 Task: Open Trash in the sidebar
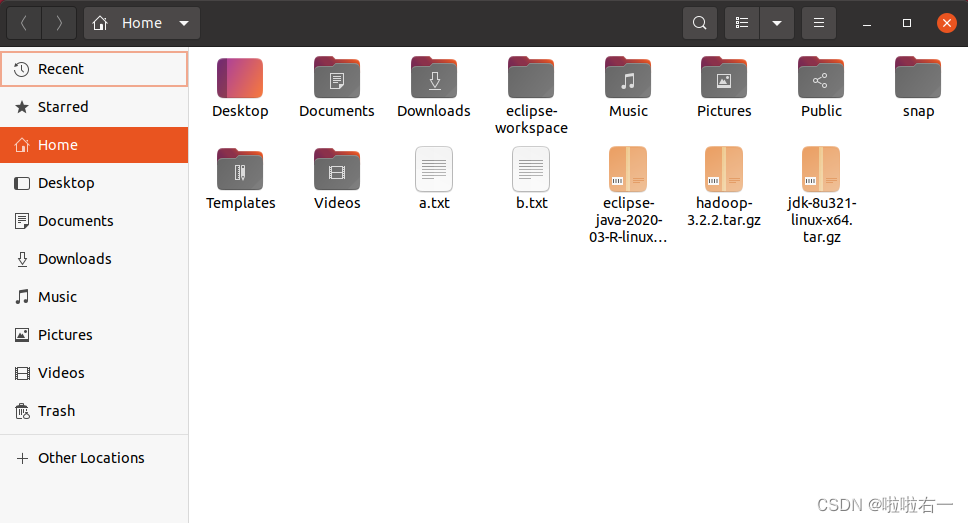pos(94,411)
